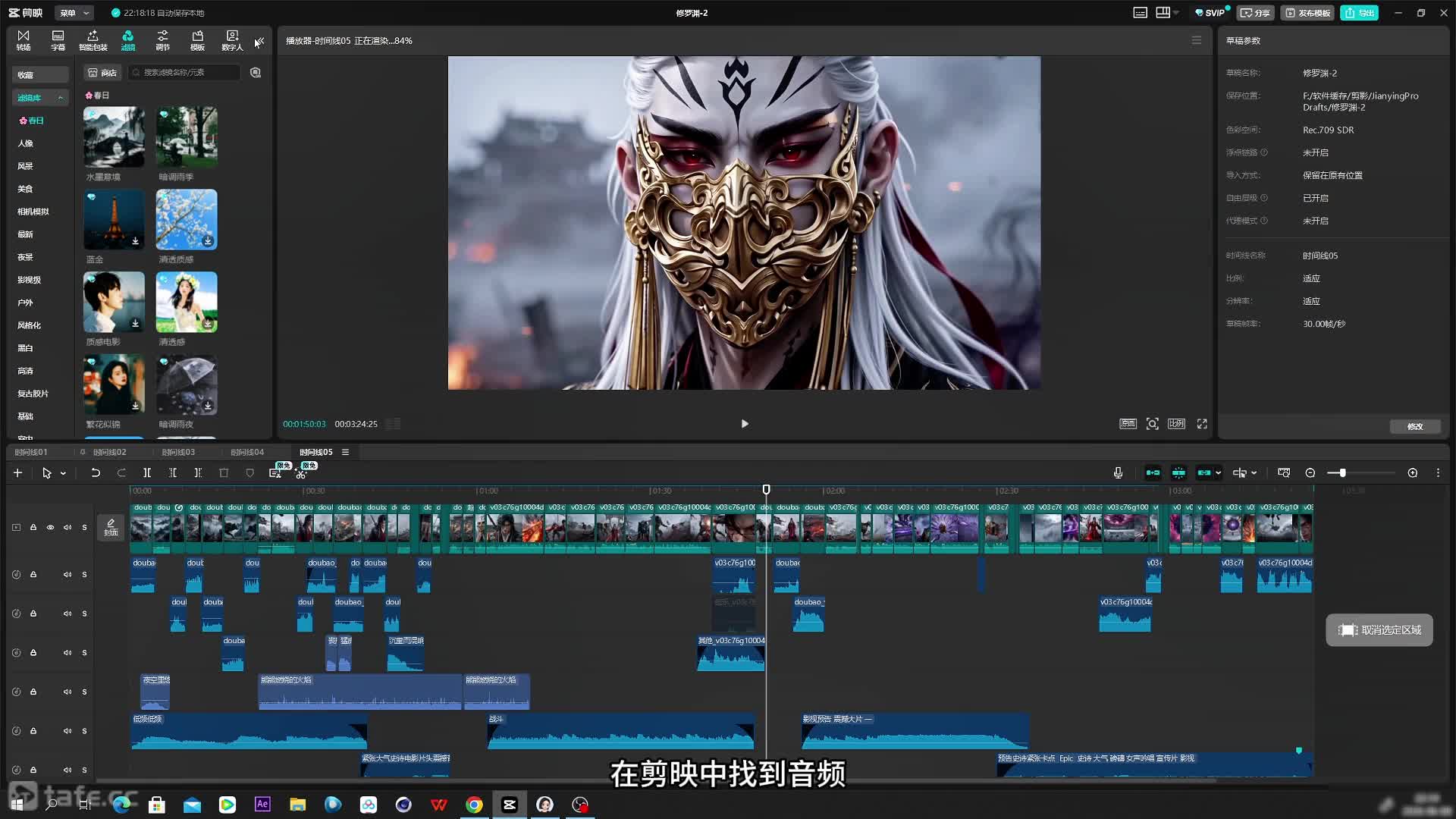Toggle main track magnet snapping
Screen dimensions: 1456x819
pos(1153,473)
